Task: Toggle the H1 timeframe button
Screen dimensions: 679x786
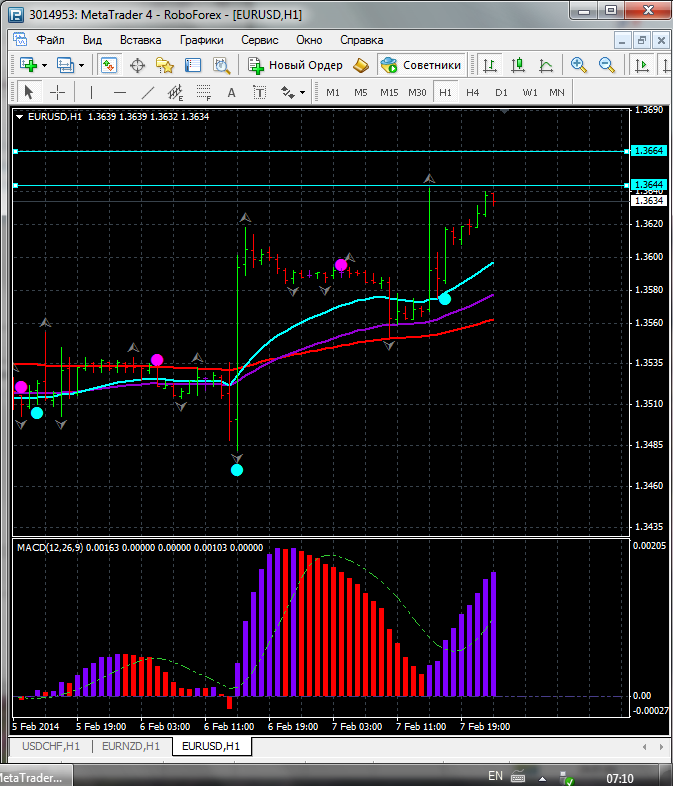Action: [445, 92]
